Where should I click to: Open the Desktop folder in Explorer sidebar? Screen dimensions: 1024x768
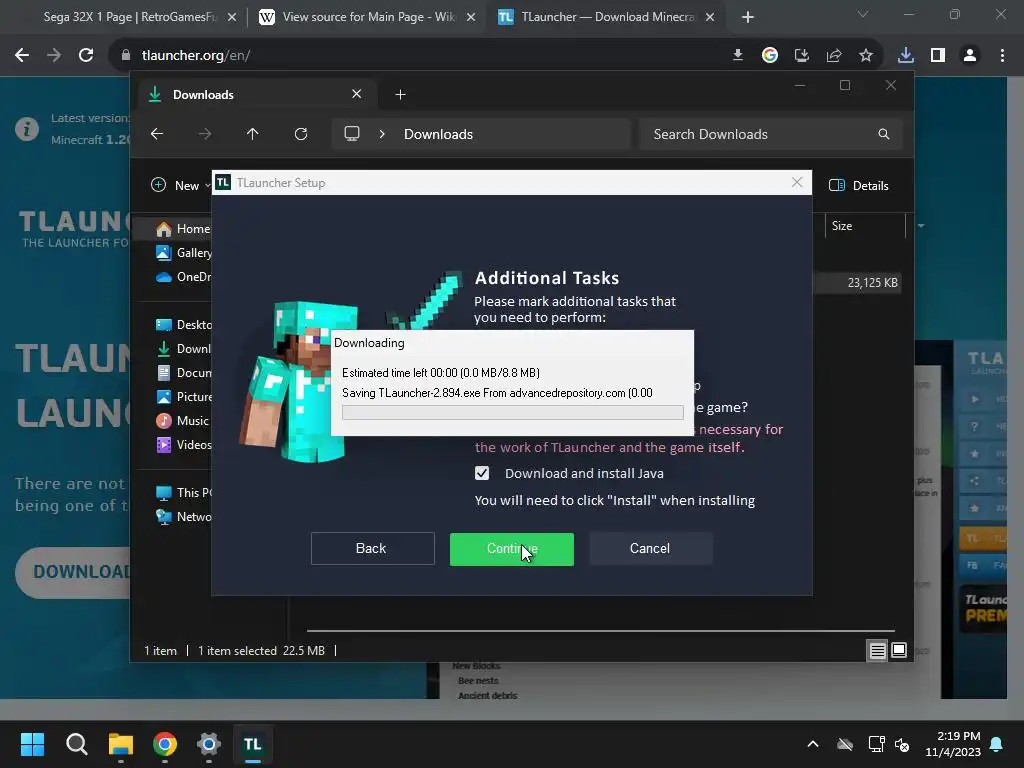(x=183, y=325)
